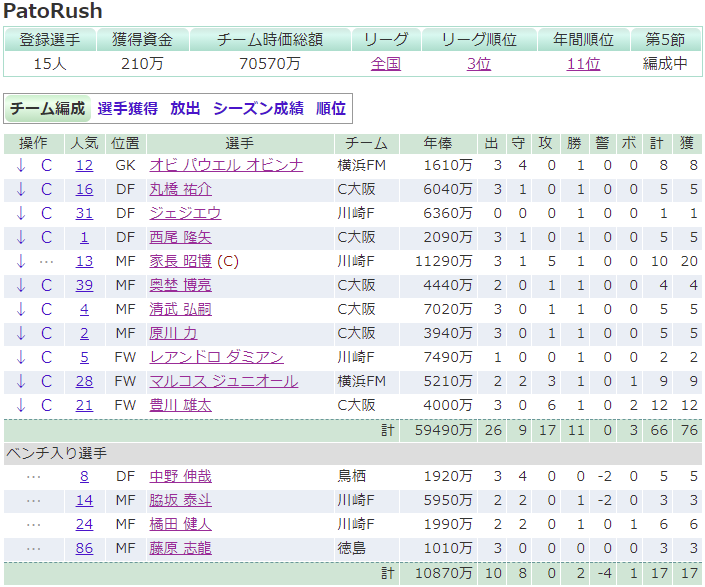
Task: Open player page for ジェジエウ
Action: click(x=185, y=213)
